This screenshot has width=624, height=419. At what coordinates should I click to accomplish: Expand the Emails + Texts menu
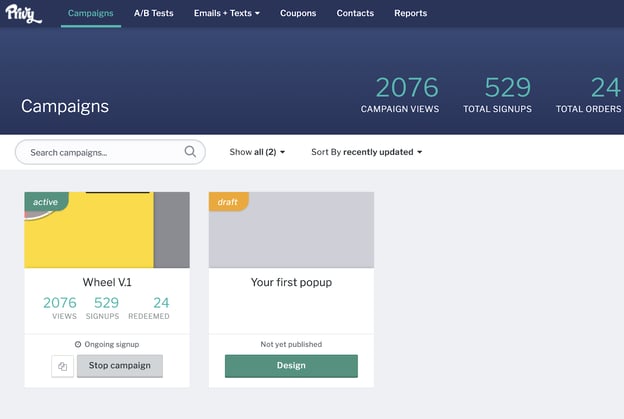pos(227,13)
